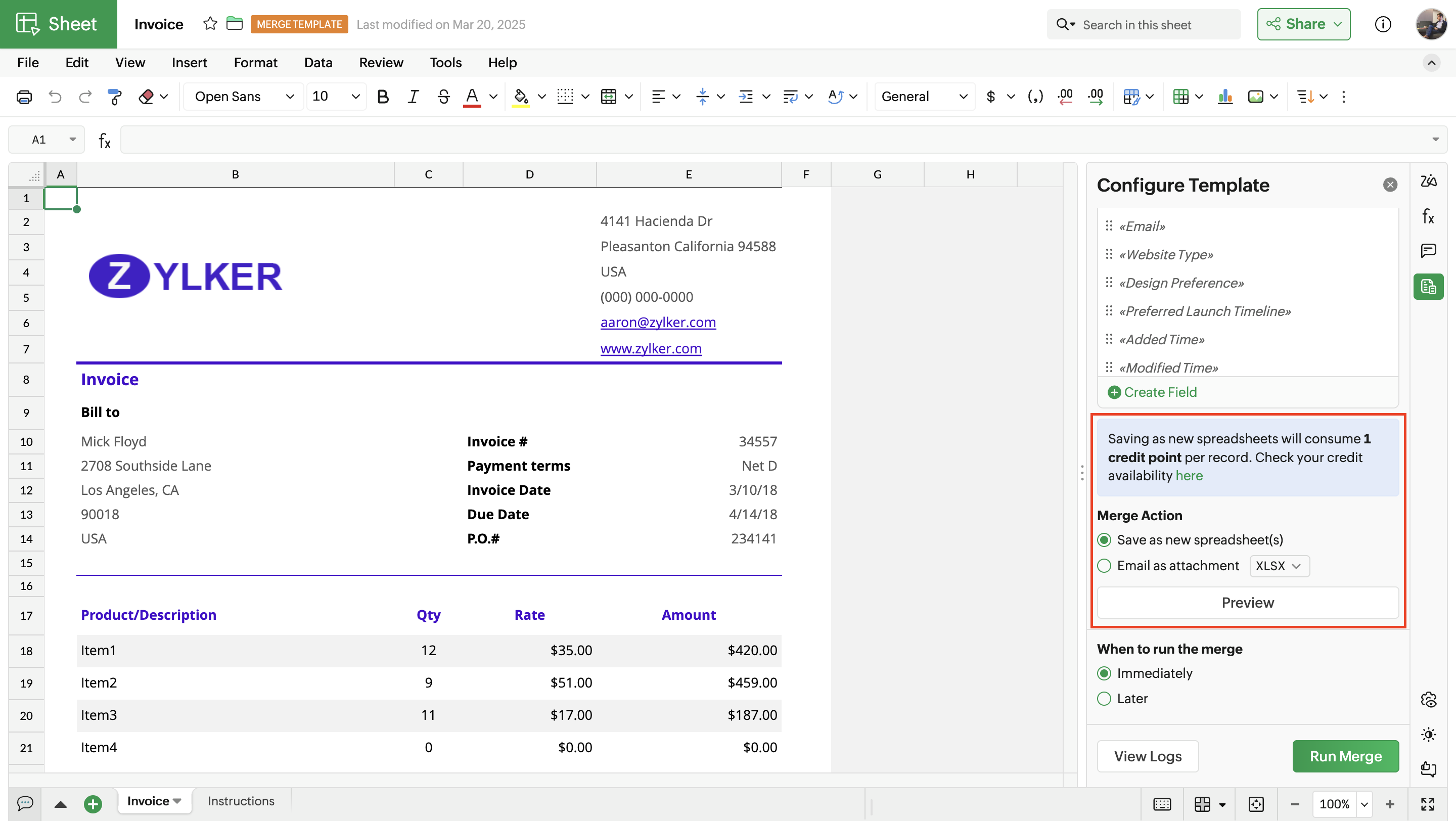Add a new sheet with plus icon
1456x821 pixels.
tap(93, 803)
